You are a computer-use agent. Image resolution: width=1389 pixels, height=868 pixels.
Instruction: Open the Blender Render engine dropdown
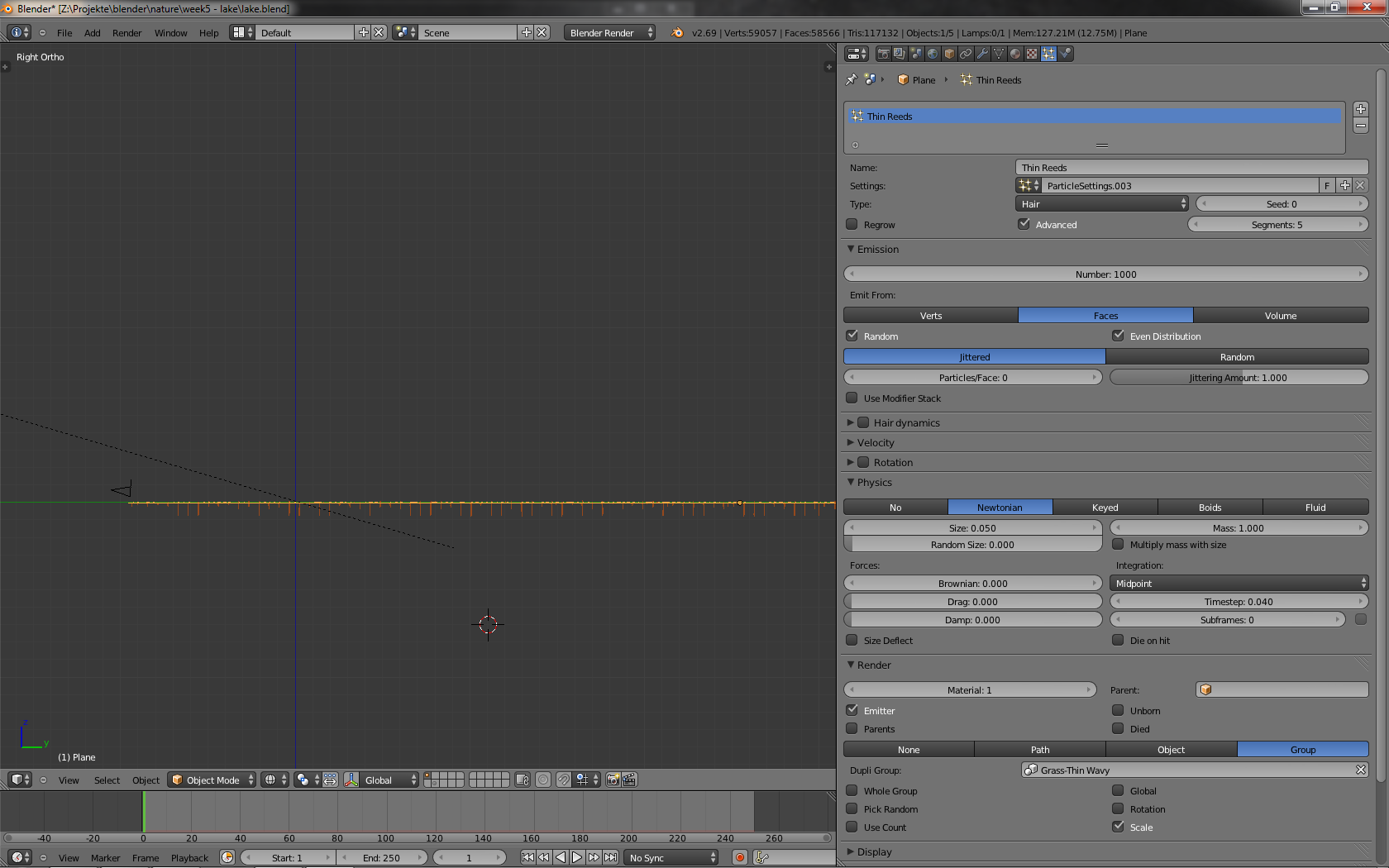(609, 32)
